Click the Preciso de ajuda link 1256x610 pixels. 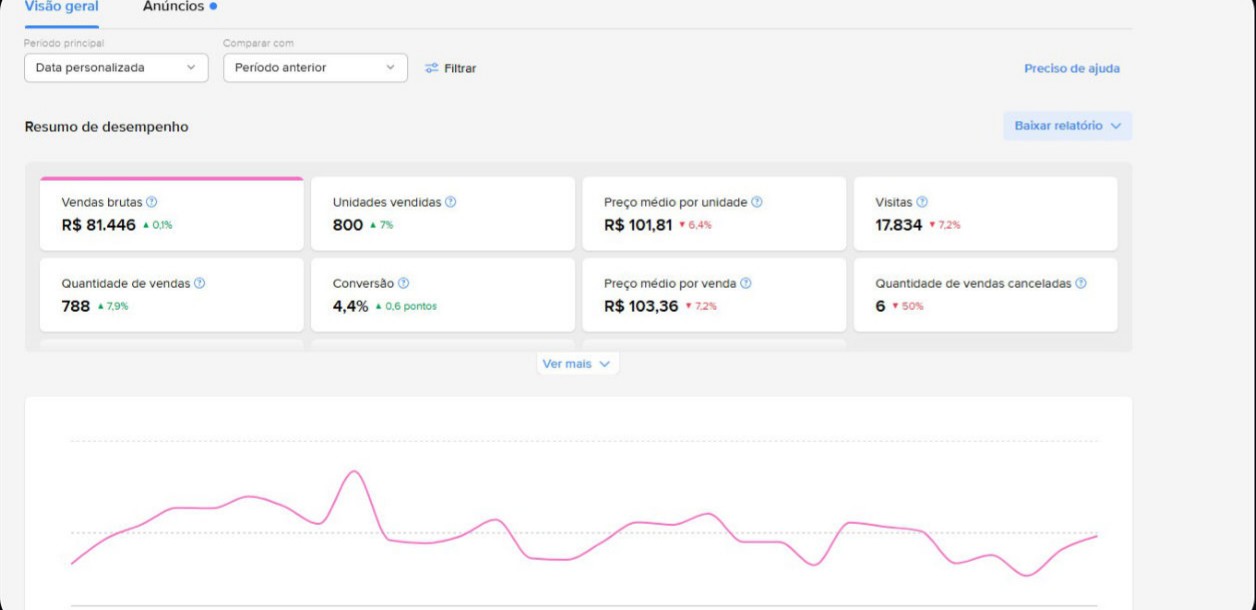point(1072,69)
